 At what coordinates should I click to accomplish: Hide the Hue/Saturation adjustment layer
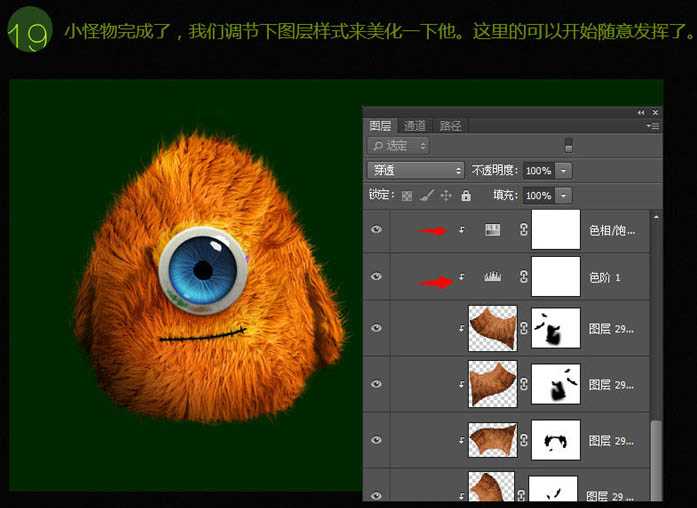point(377,230)
